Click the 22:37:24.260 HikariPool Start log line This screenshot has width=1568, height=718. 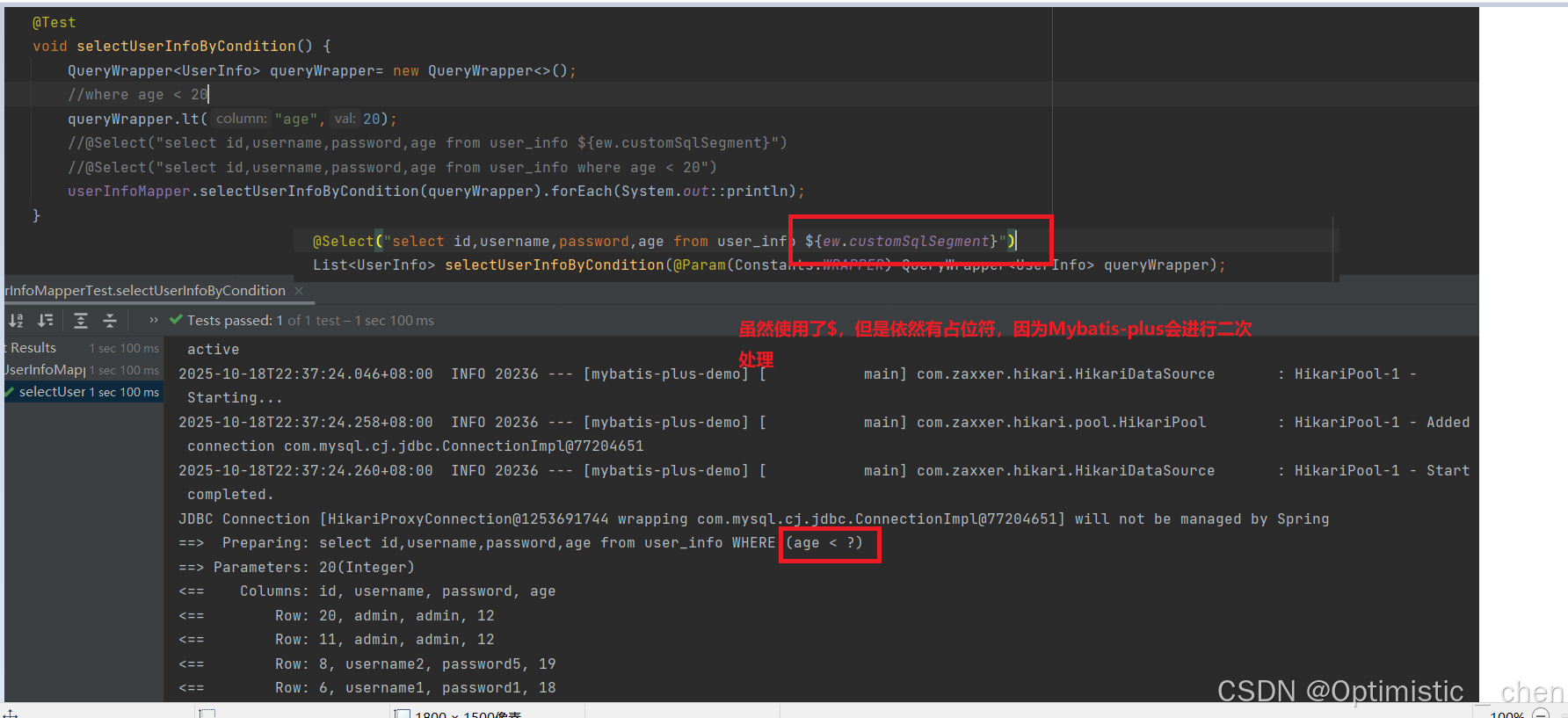[824, 471]
